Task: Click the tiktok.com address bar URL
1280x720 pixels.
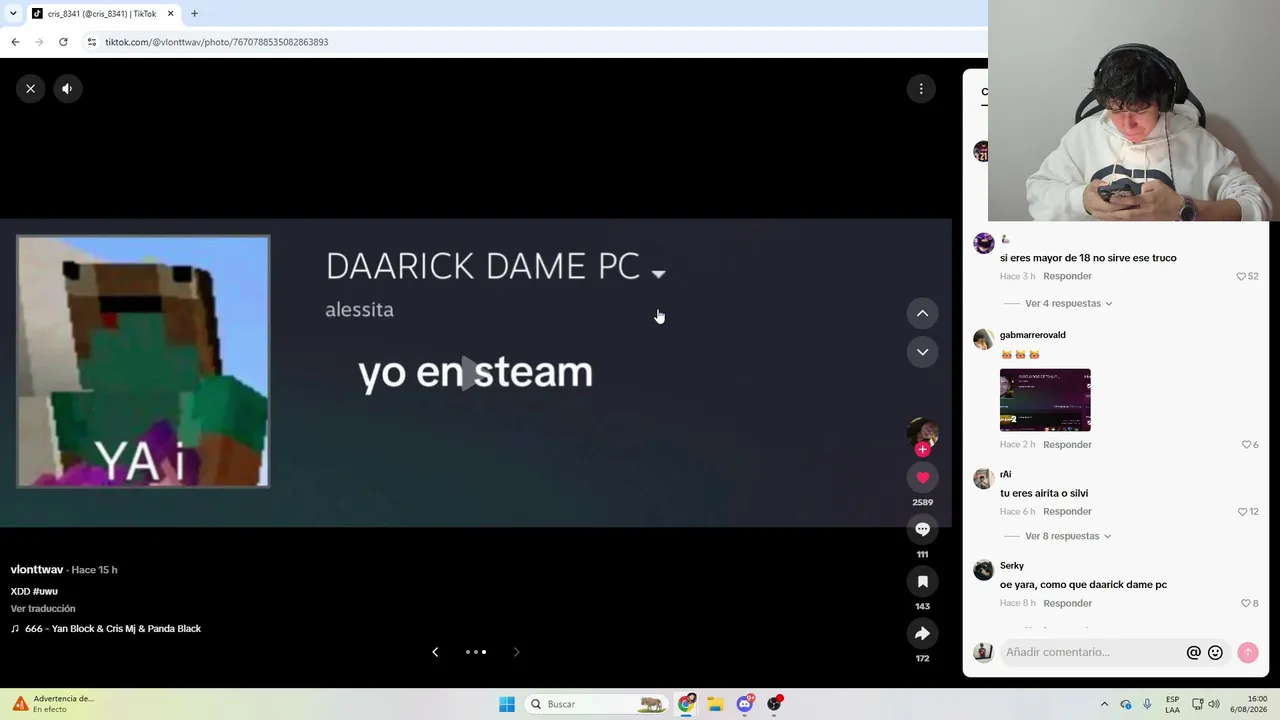Action: pyautogui.click(x=217, y=42)
